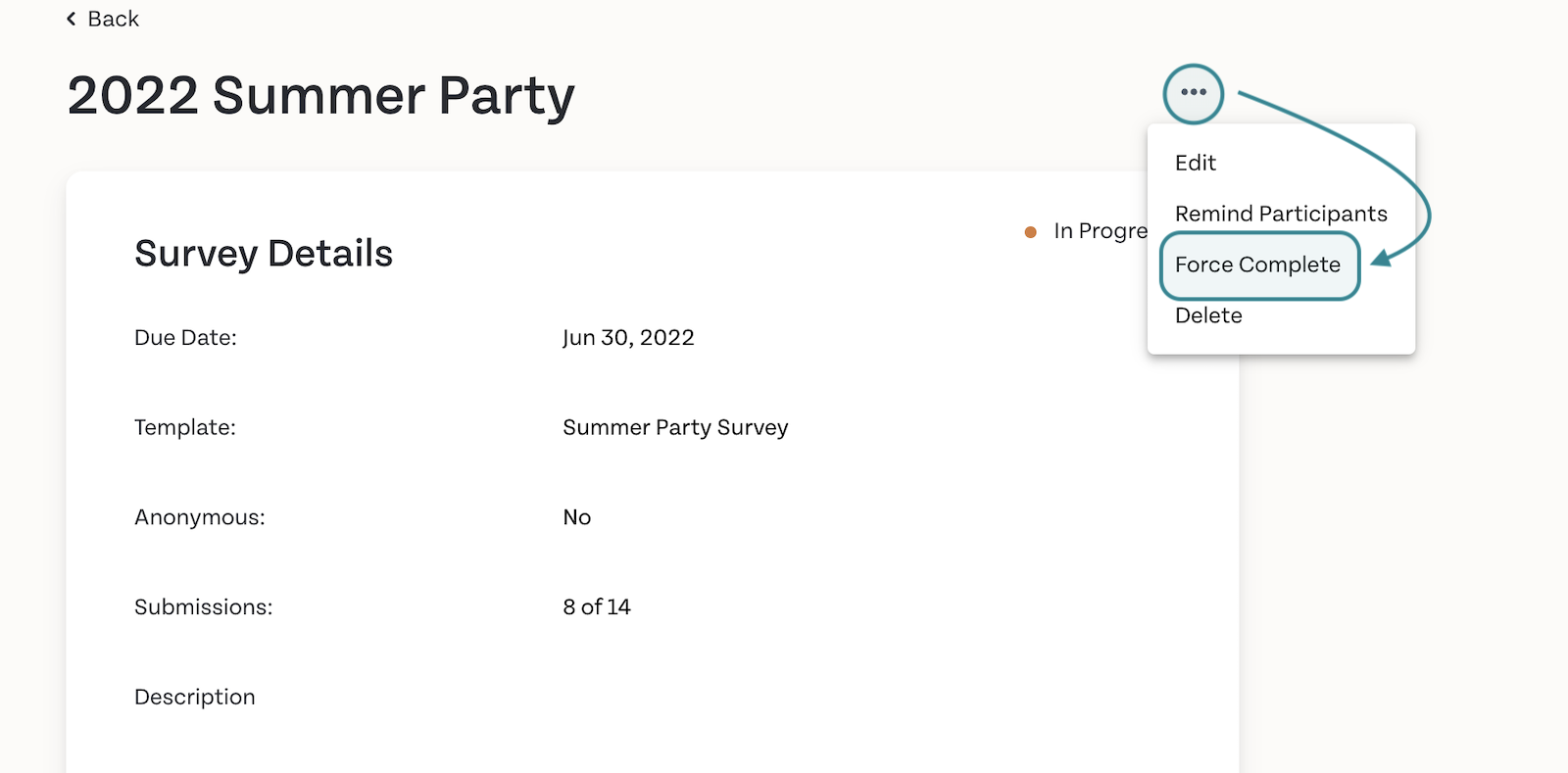
Task: Click the 2022 Summer Party title
Action: click(320, 97)
